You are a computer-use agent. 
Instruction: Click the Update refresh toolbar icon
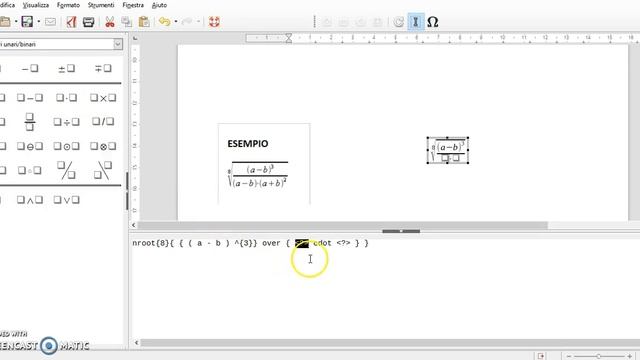point(398,22)
